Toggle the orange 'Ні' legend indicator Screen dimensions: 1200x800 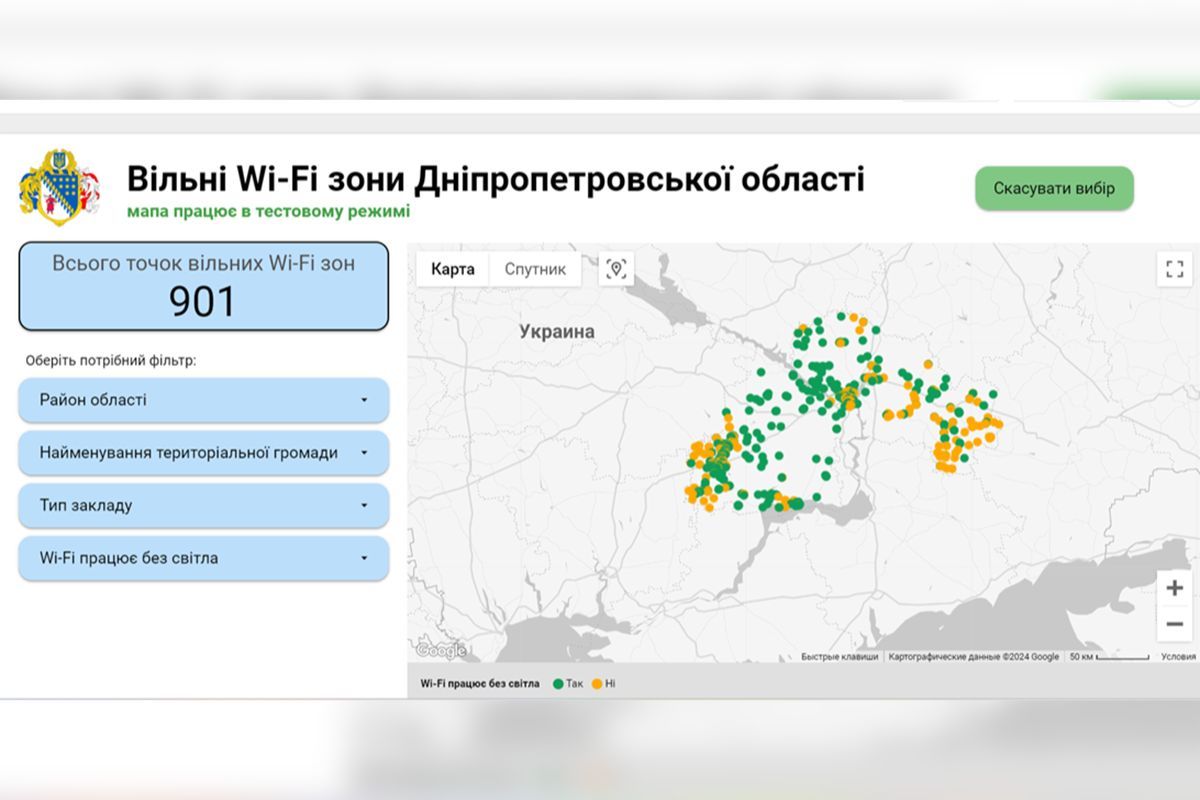(598, 683)
